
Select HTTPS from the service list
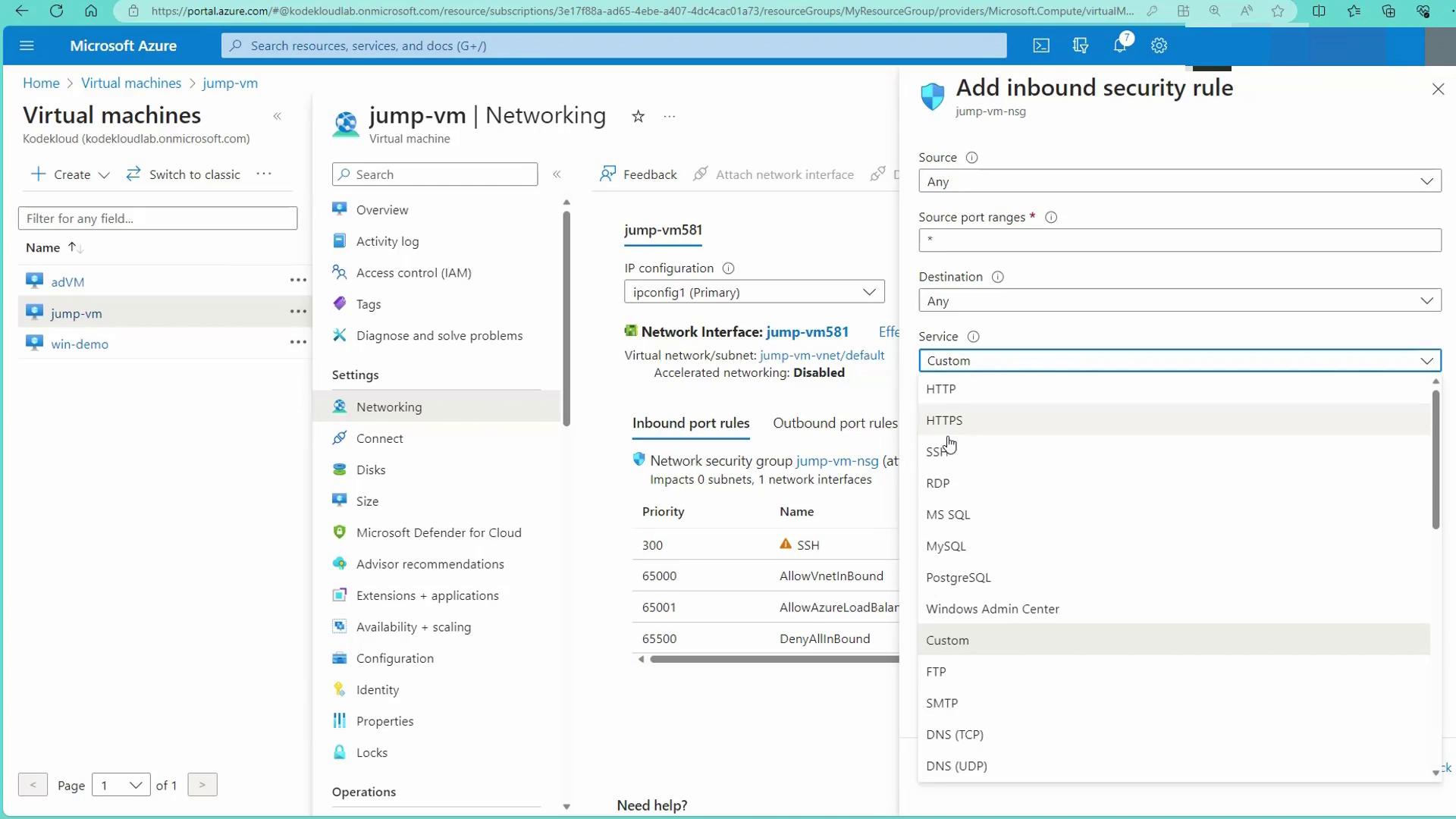point(944,420)
